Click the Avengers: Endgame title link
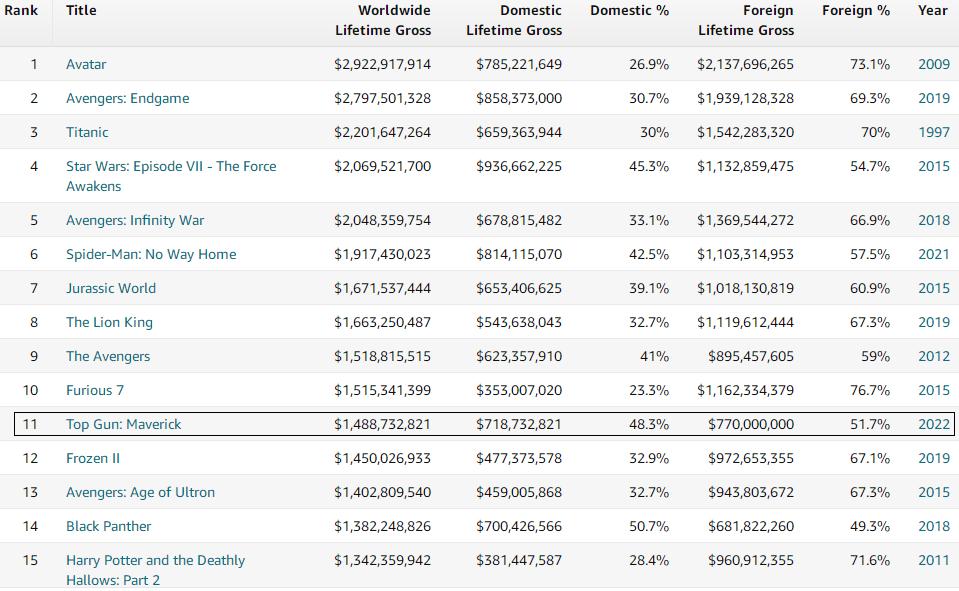This screenshot has width=959, height=591. tap(127, 98)
